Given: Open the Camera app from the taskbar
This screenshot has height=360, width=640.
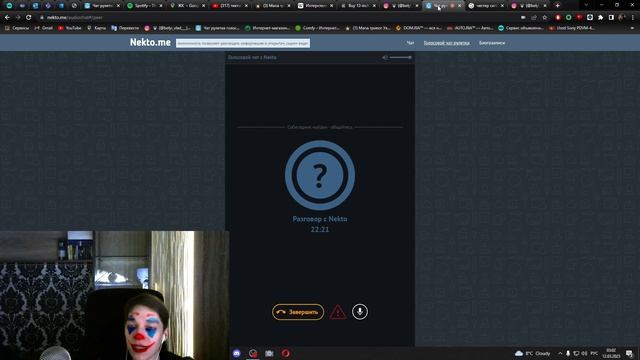Looking at the screenshot, I should click(269, 353).
